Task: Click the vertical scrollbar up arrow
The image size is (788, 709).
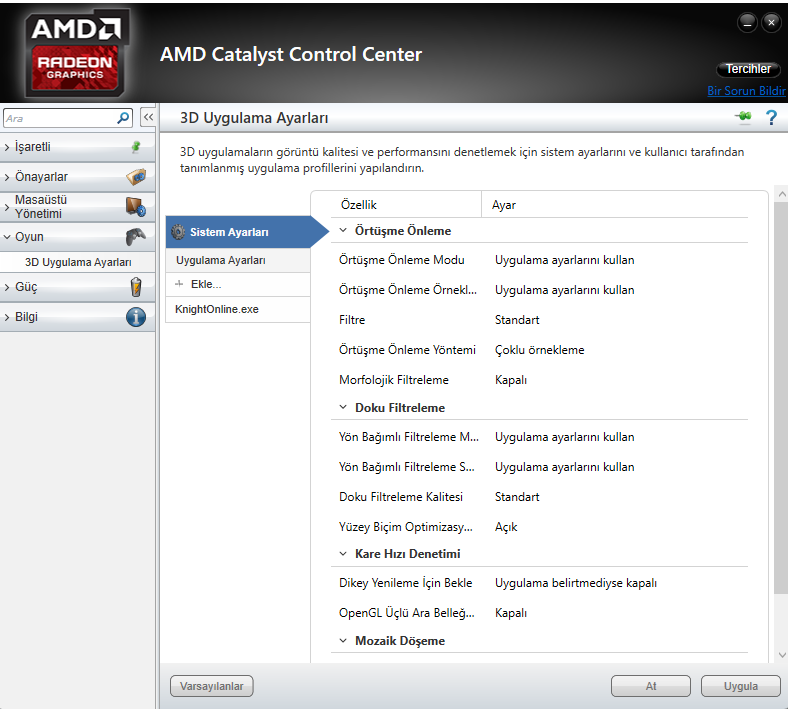Action: 781,194
